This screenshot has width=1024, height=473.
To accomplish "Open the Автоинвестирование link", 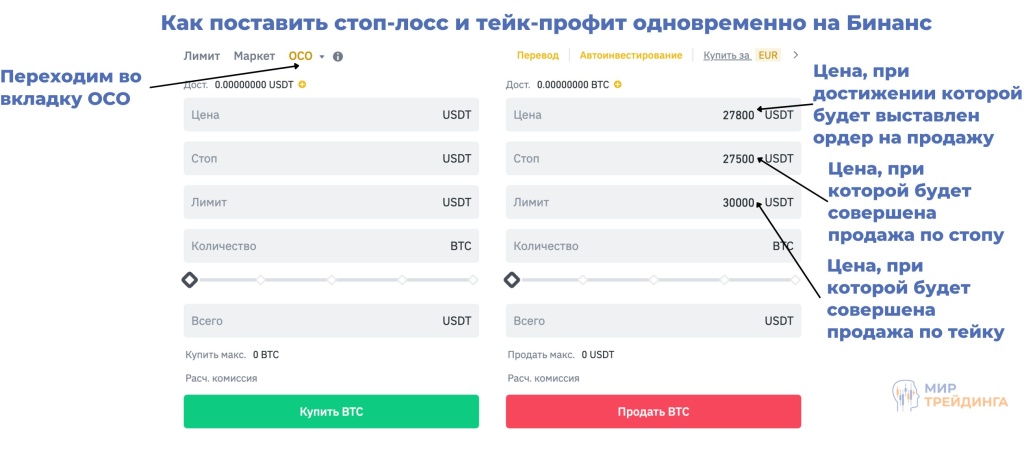I will click(x=630, y=55).
